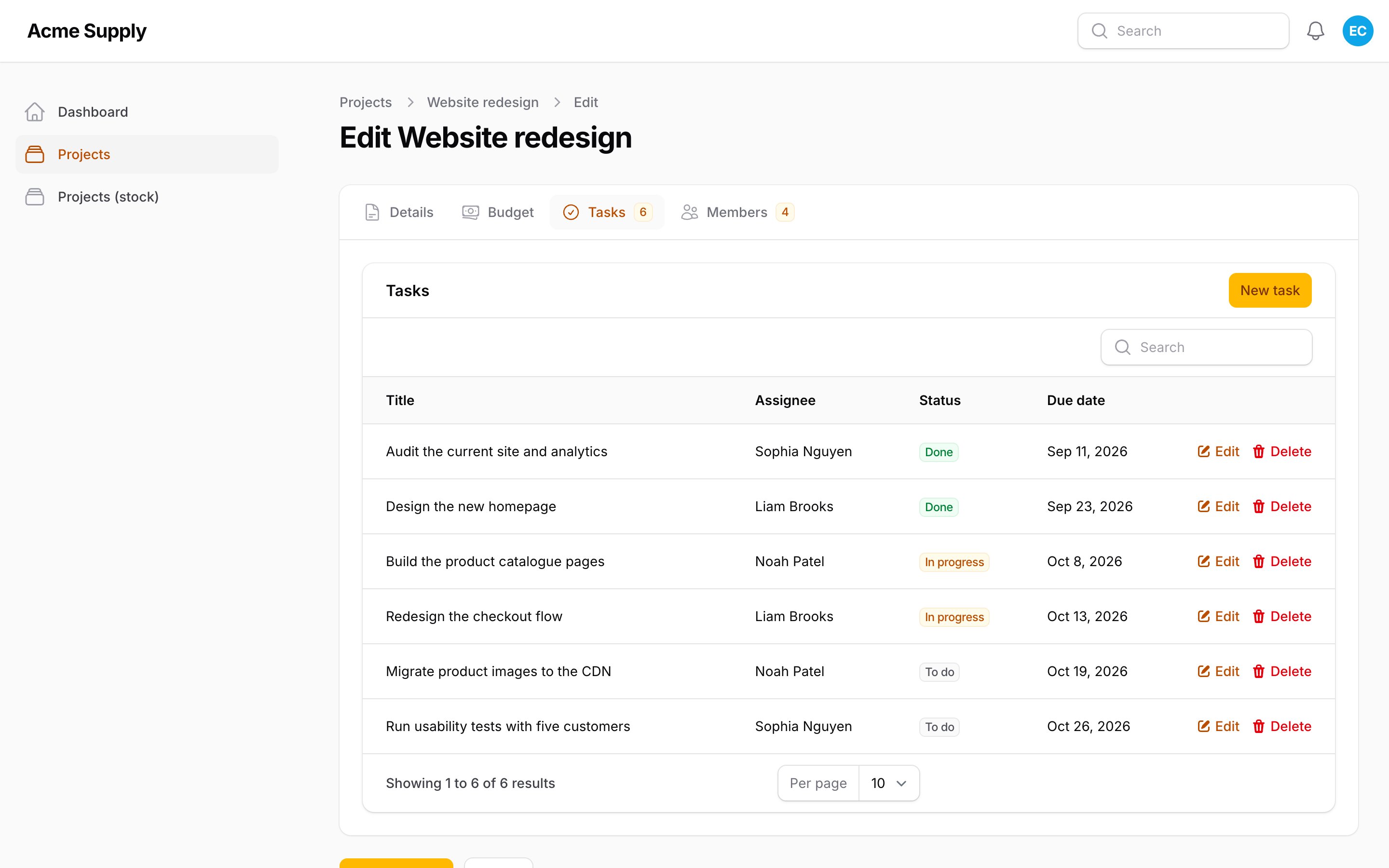Edit the Build the product catalogue pages task
1389x868 pixels.
(x=1218, y=561)
